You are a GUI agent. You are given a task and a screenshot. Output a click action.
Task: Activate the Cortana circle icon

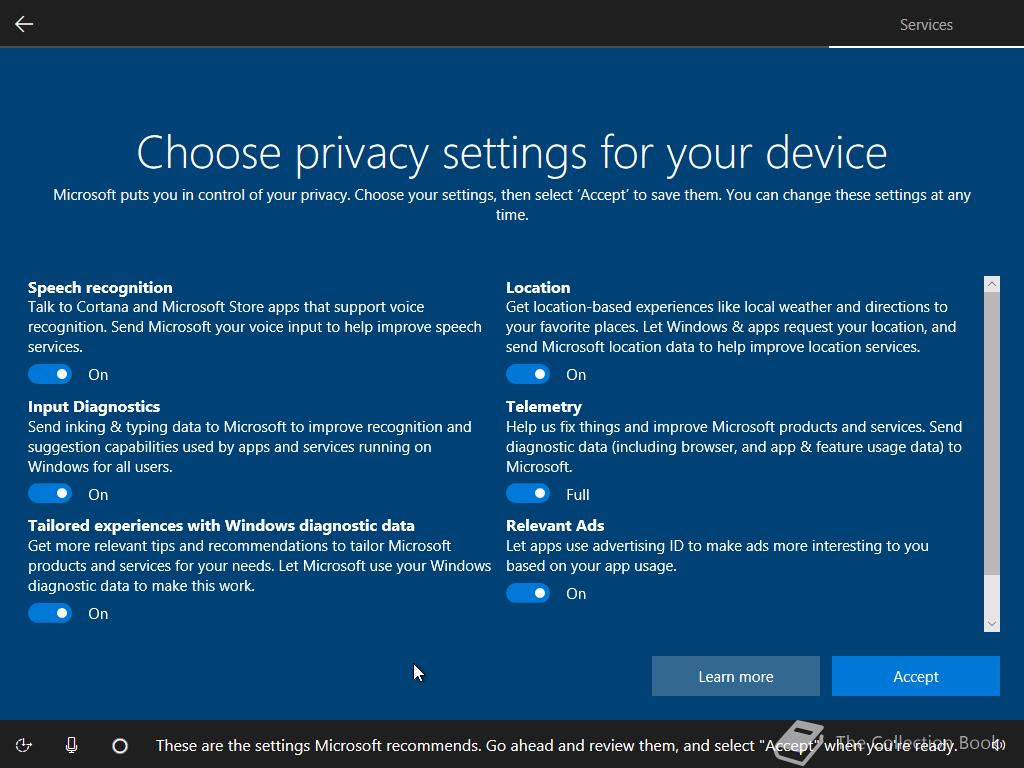pos(120,745)
